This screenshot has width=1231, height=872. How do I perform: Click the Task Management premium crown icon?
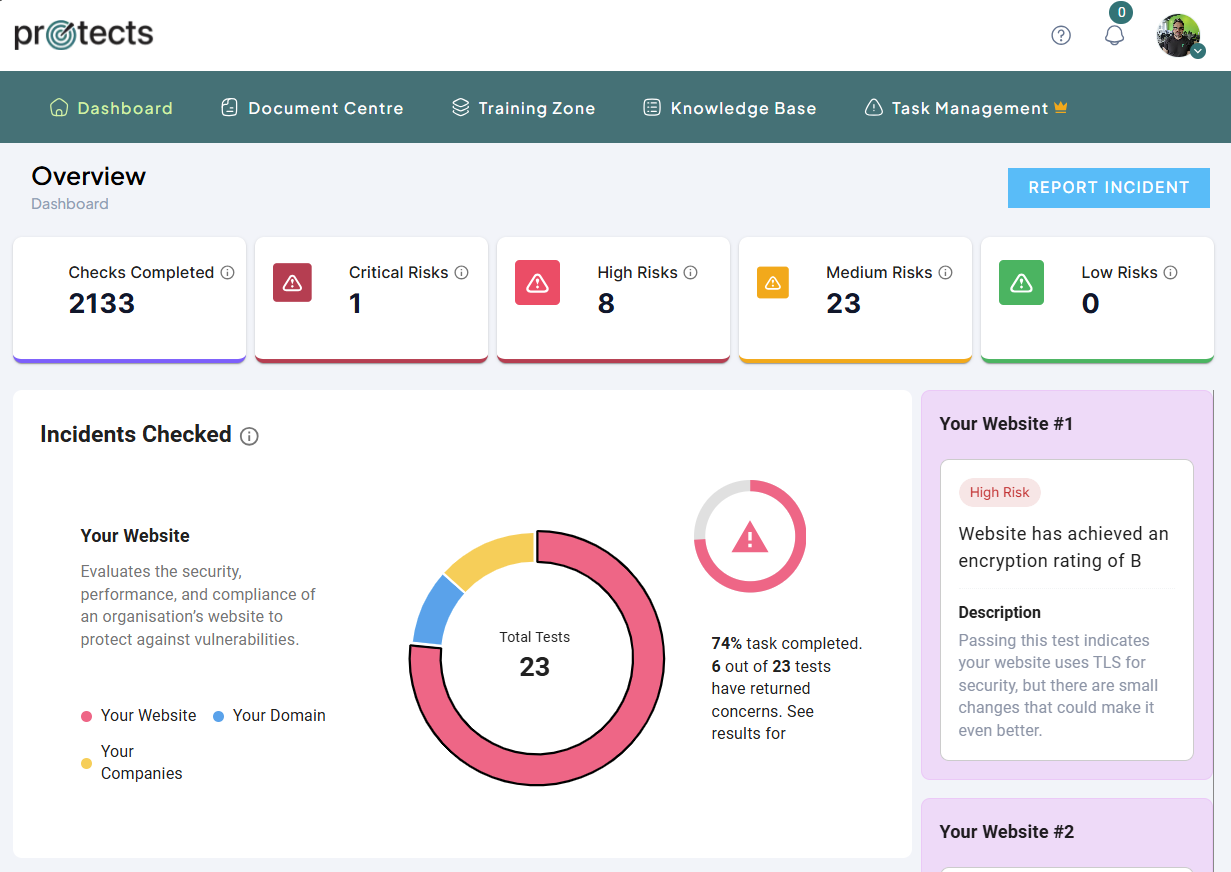point(1061,108)
